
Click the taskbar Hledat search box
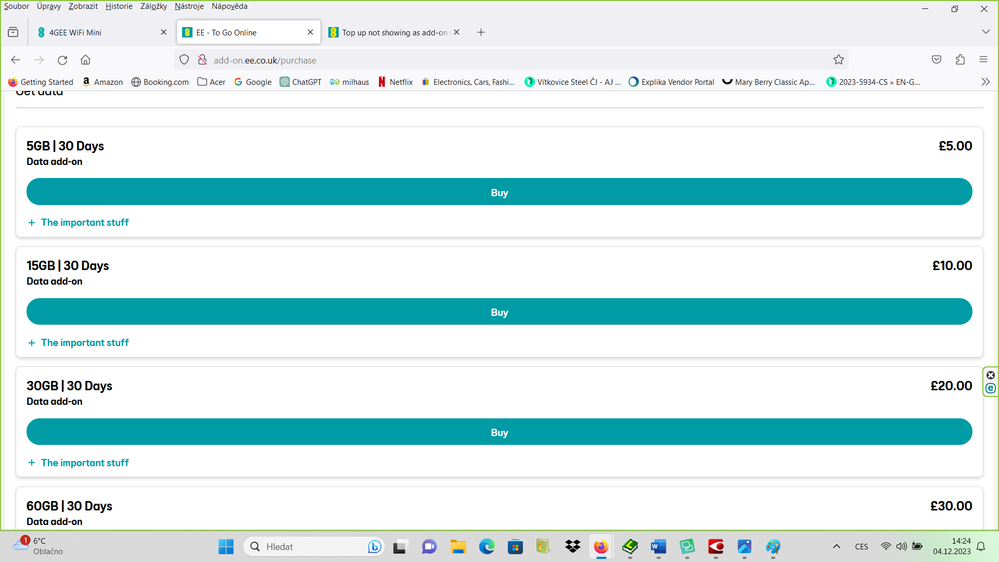(314, 546)
